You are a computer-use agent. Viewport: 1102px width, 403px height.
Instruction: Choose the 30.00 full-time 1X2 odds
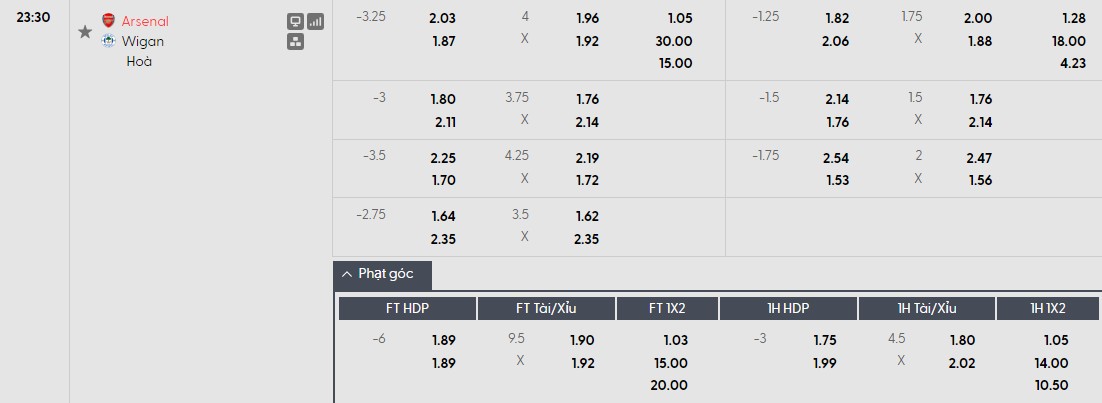674,41
